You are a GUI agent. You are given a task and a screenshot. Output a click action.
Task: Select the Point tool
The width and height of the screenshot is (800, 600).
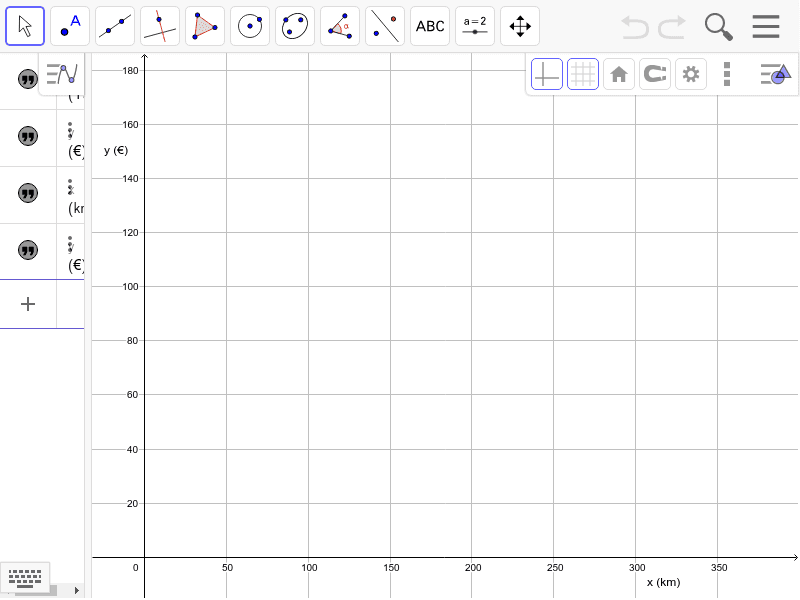(x=70, y=26)
